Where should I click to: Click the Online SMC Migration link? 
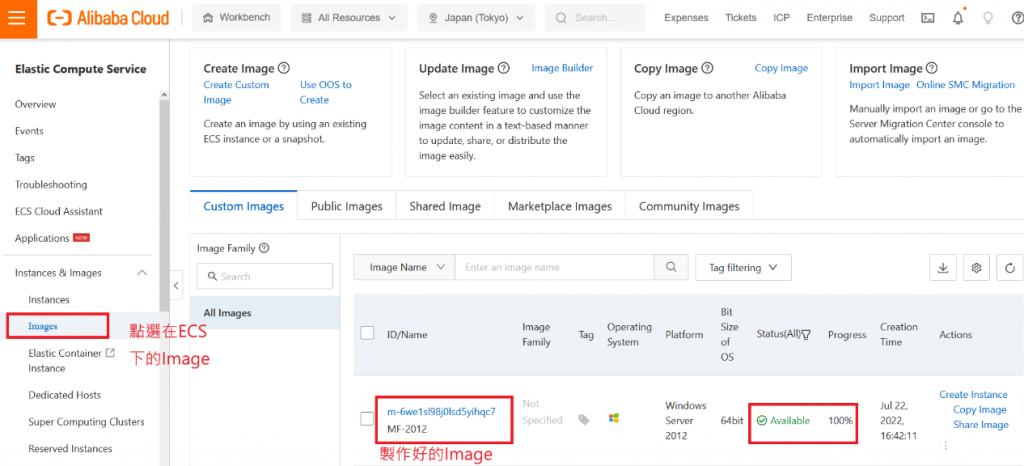(x=965, y=85)
